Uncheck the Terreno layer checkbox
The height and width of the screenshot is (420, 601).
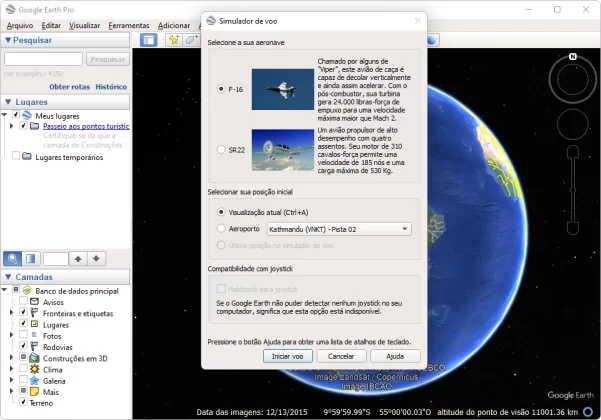coord(23,402)
